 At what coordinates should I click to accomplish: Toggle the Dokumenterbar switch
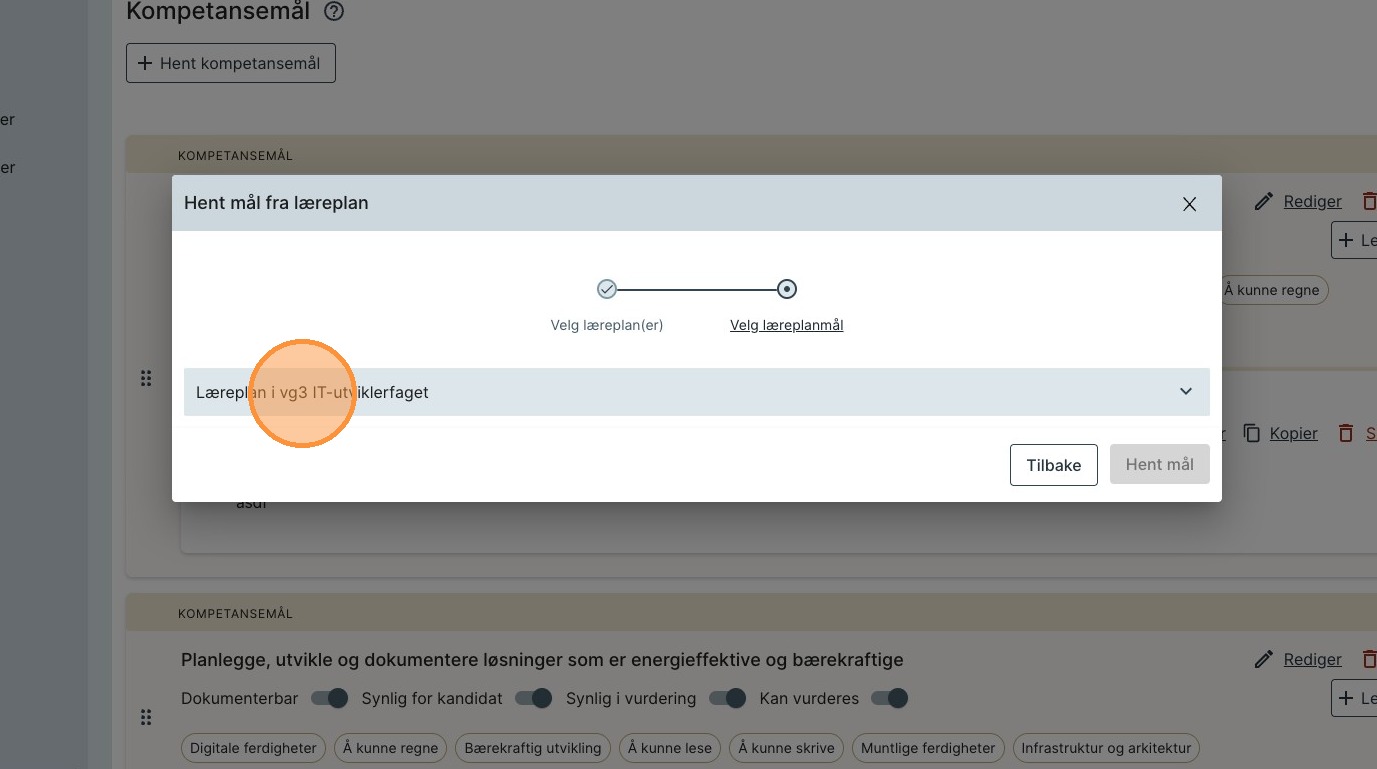329,698
